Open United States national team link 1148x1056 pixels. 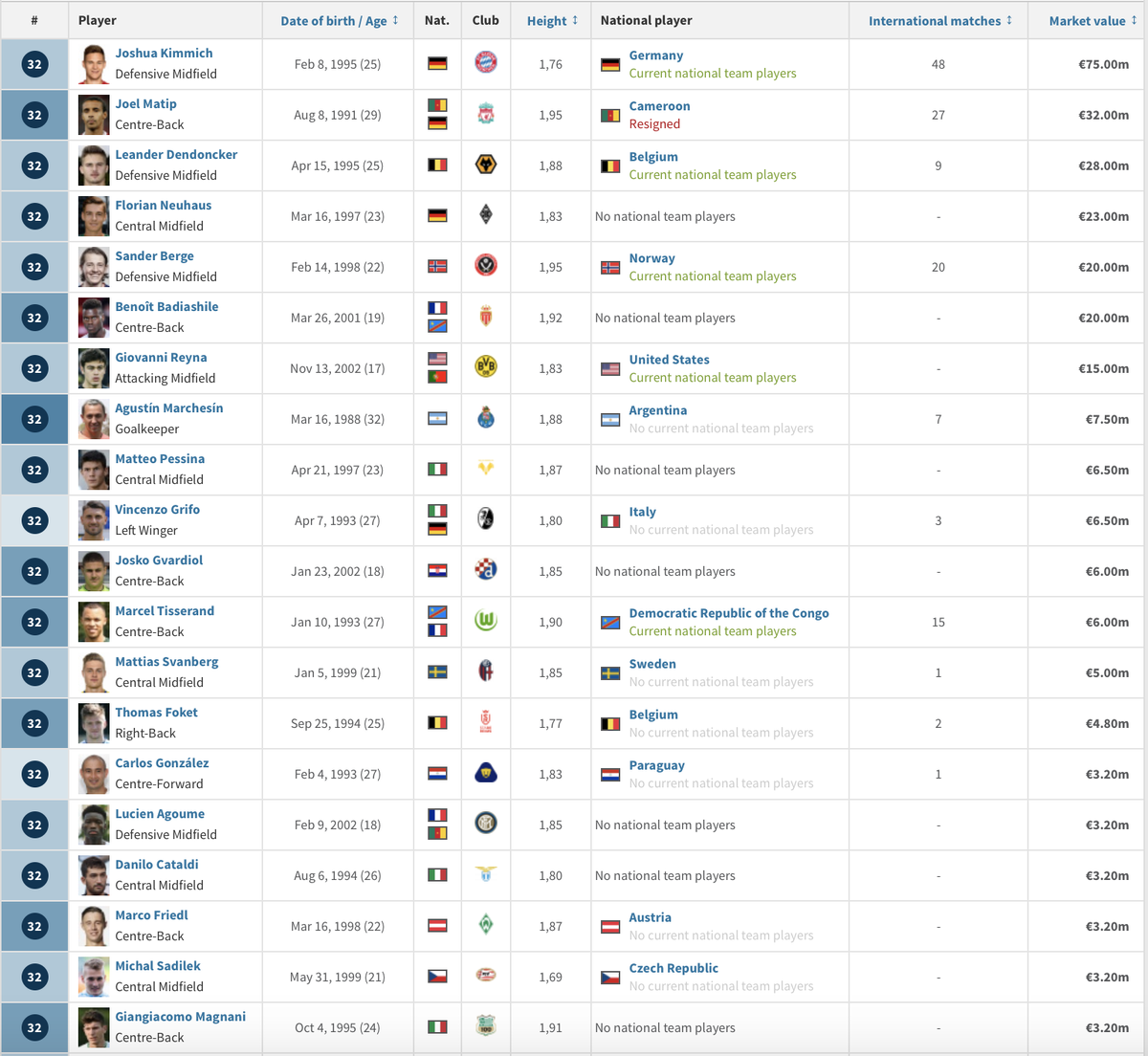[669, 360]
